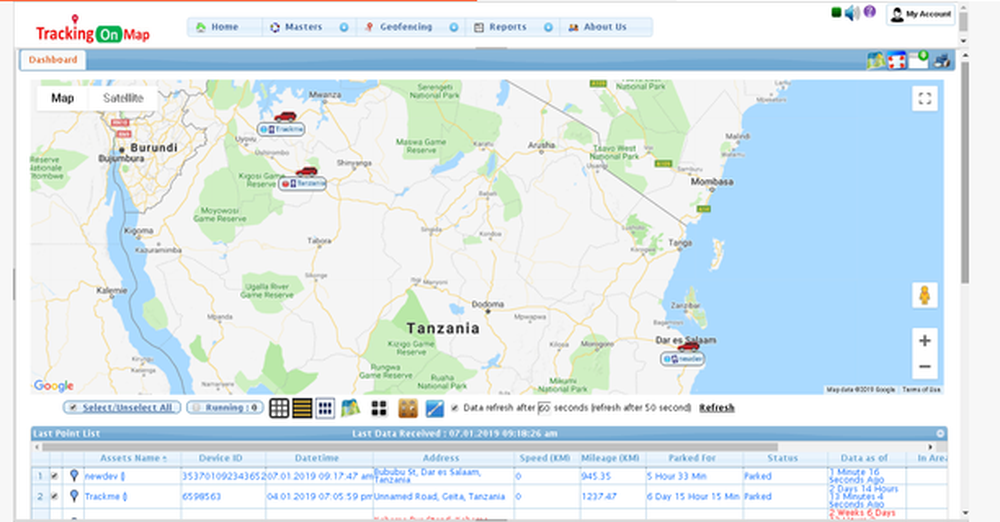
Task: Uncheck the newdev row checkbox
Action: [x=55, y=476]
